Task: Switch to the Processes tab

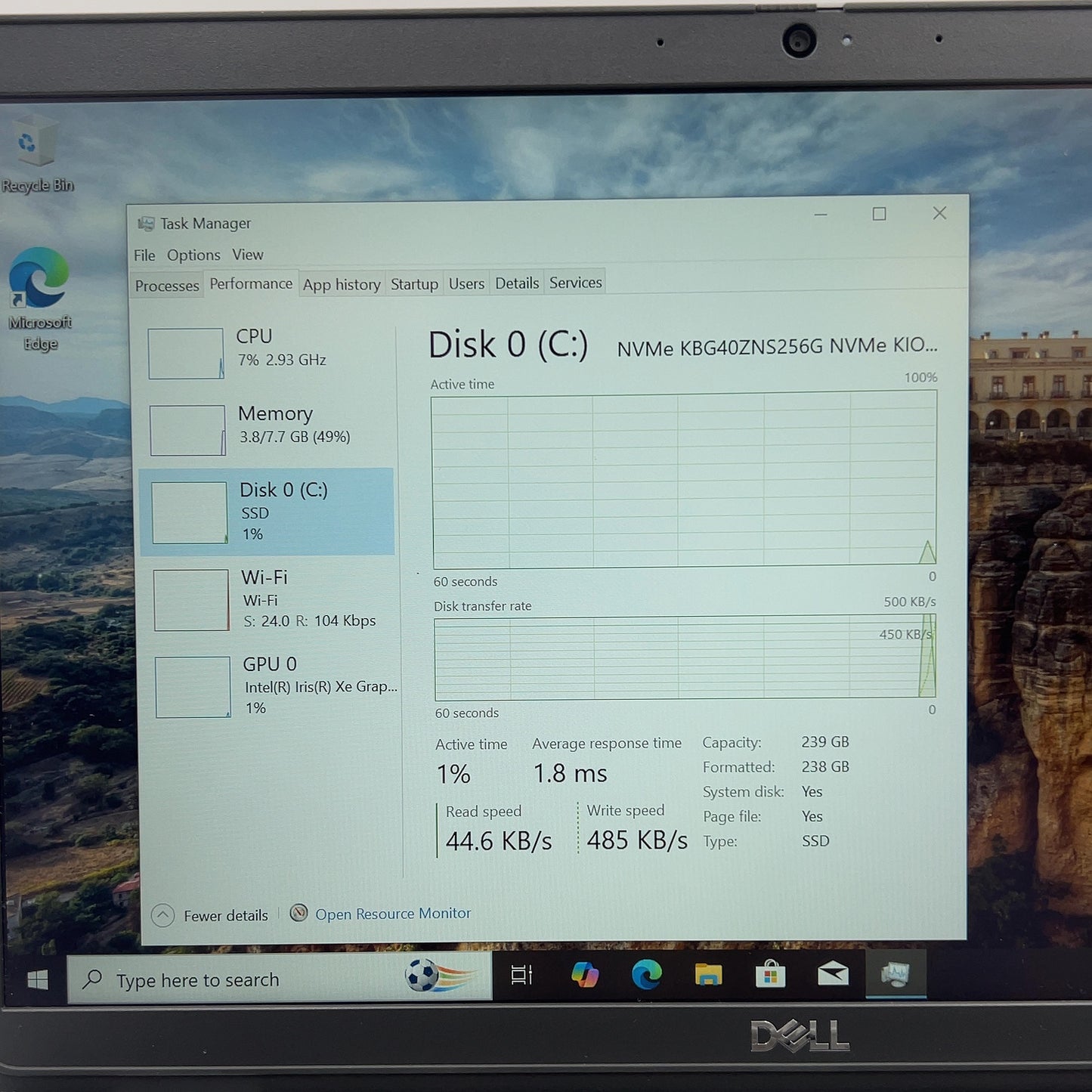Action: [x=167, y=286]
